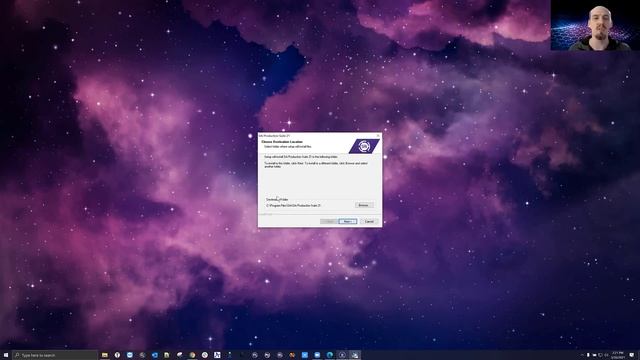Click Cancel in the setup dialog
640x360 pixels.
point(369,221)
